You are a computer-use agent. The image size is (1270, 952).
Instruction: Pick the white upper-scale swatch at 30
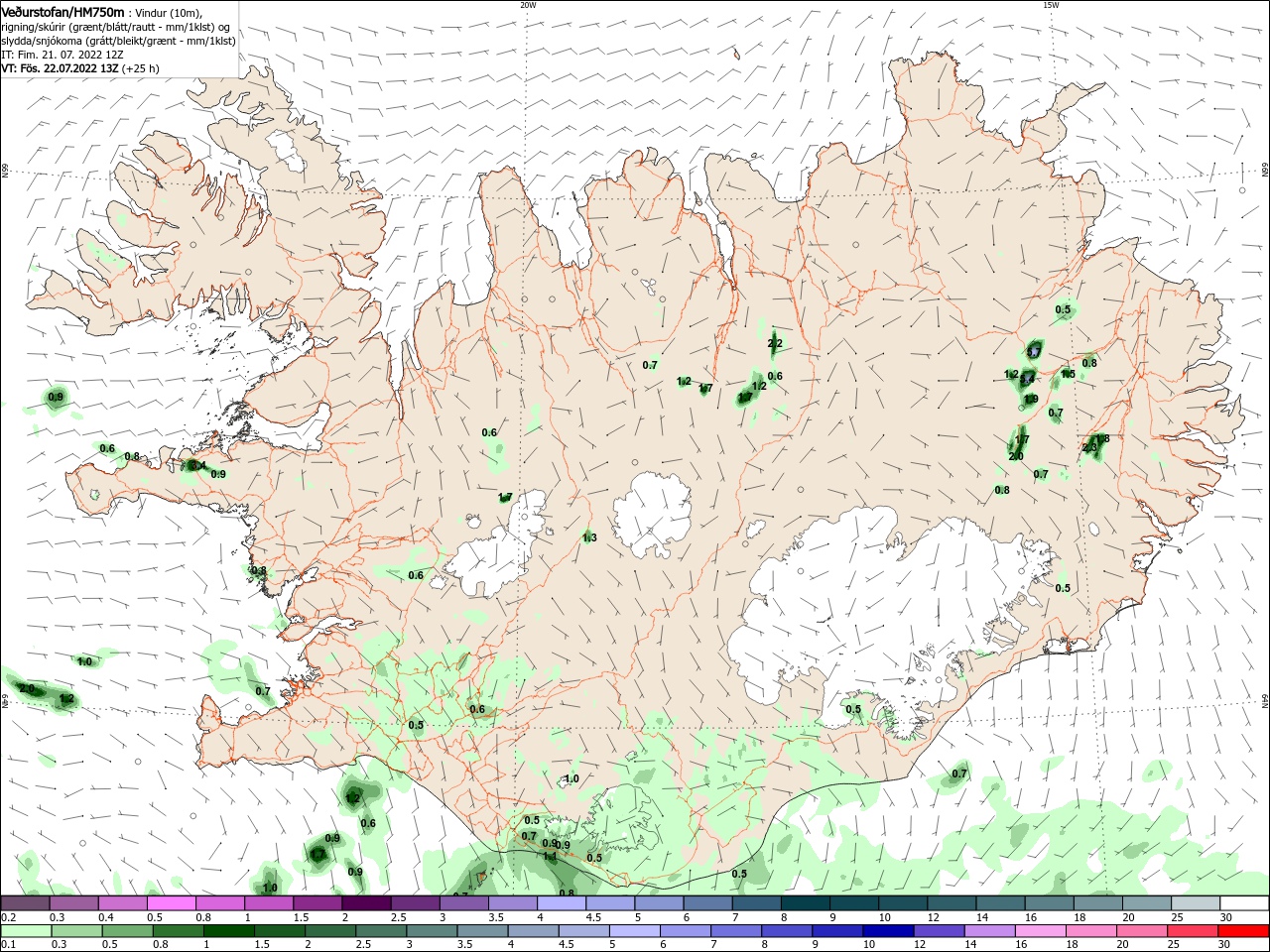tap(1242, 903)
